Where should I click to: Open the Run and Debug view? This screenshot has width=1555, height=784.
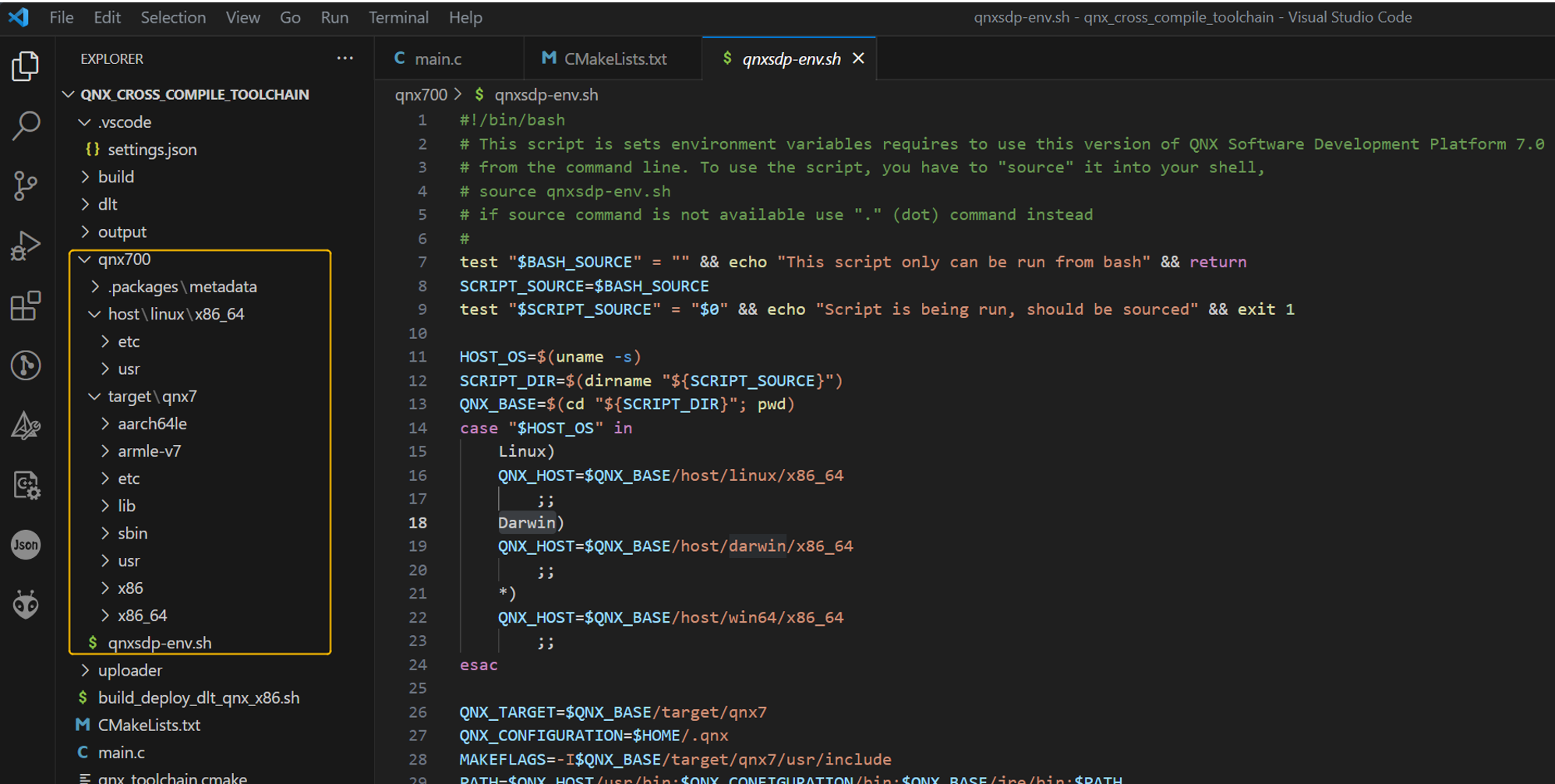(x=26, y=245)
